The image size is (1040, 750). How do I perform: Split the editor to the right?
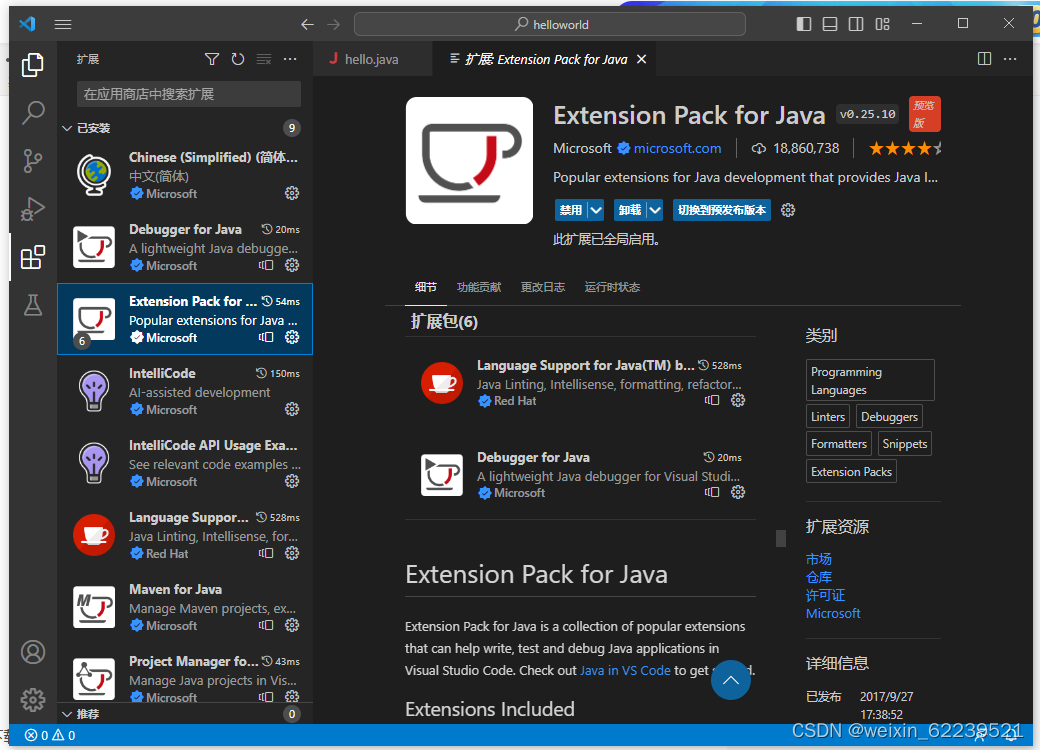[984, 59]
